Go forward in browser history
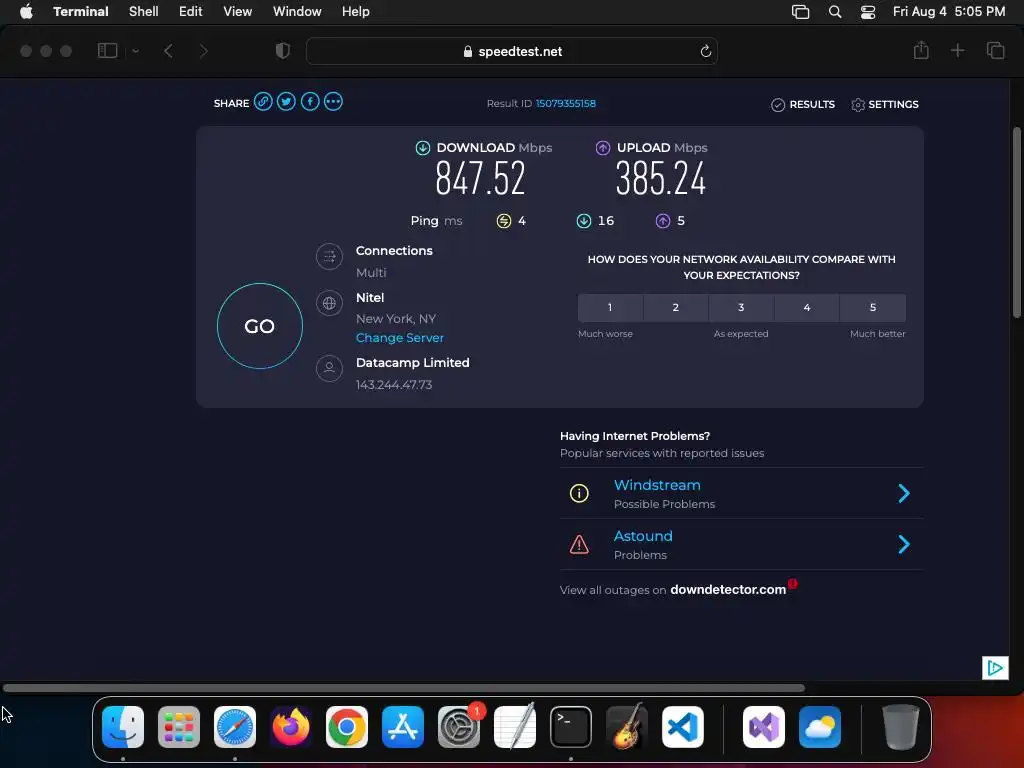The image size is (1024, 768). [x=203, y=50]
